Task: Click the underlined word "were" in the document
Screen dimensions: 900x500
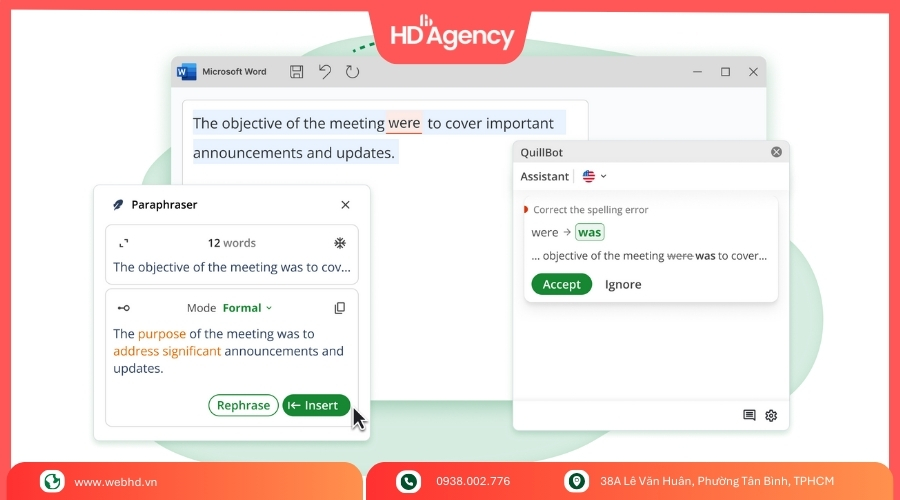Action: click(404, 124)
